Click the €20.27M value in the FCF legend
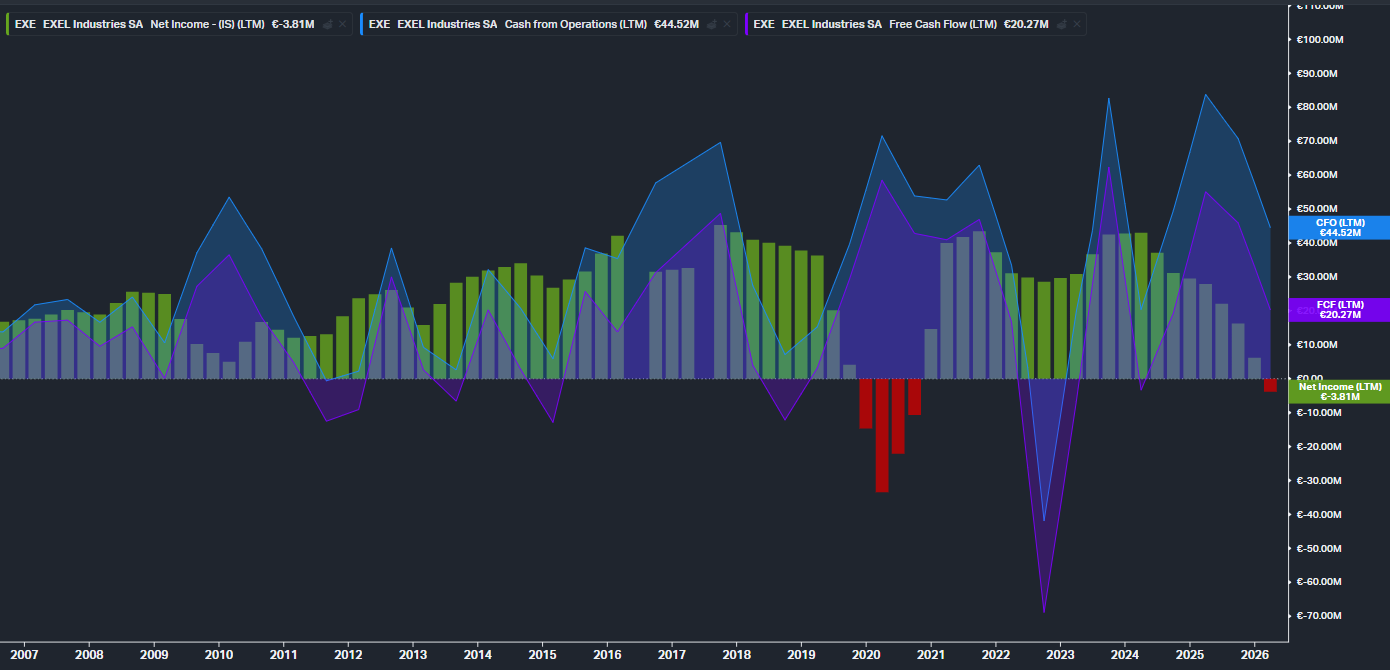 1026,24
